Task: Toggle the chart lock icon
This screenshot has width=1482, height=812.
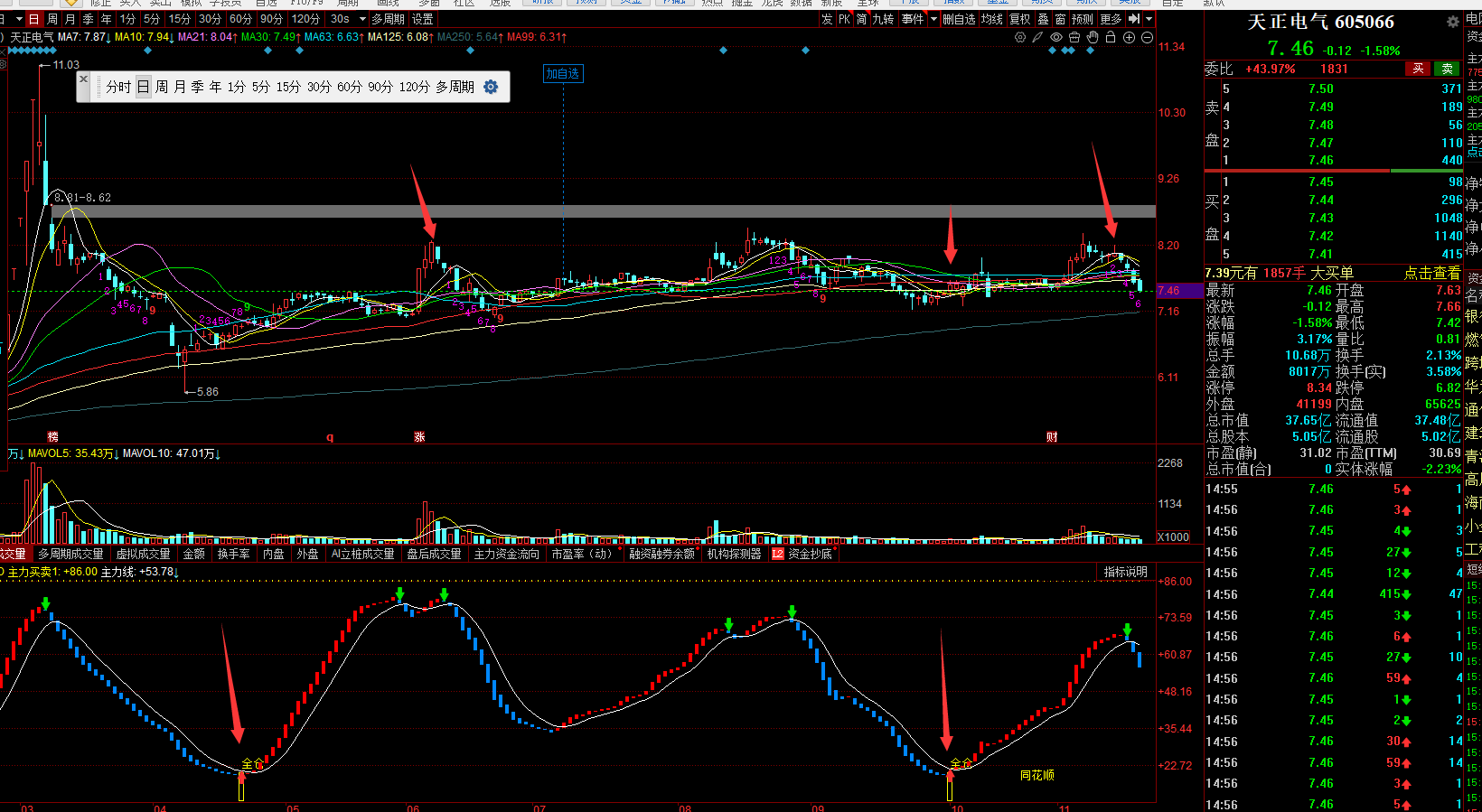Action: point(1111,37)
